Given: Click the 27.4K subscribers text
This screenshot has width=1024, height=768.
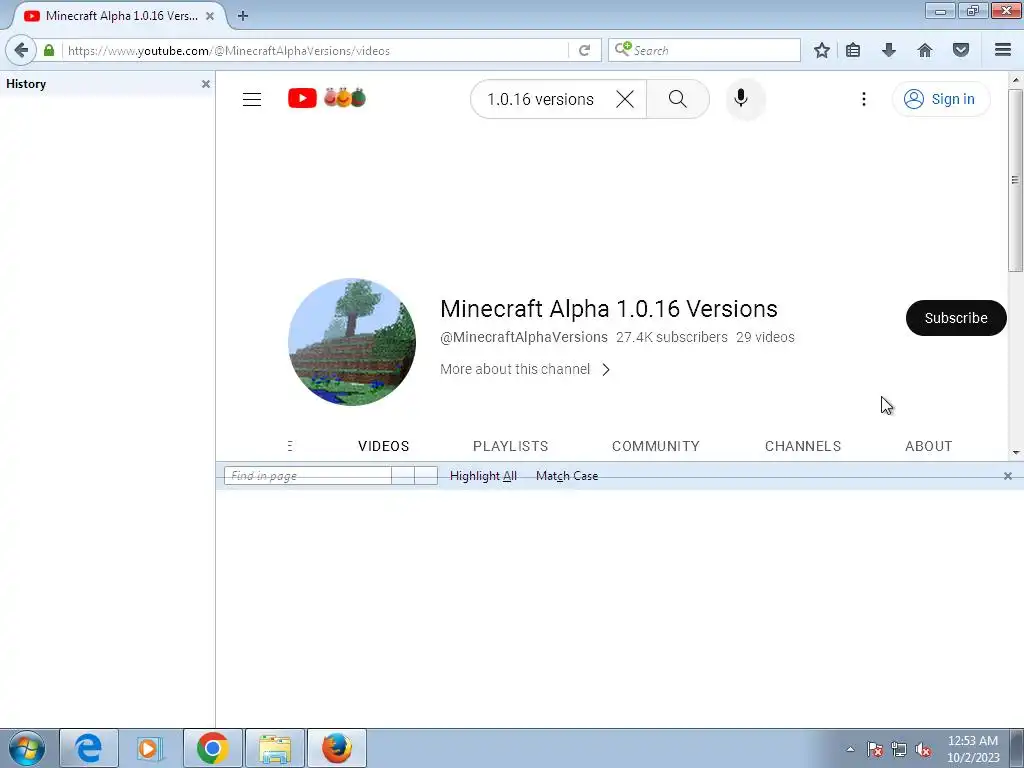Looking at the screenshot, I should click(671, 337).
